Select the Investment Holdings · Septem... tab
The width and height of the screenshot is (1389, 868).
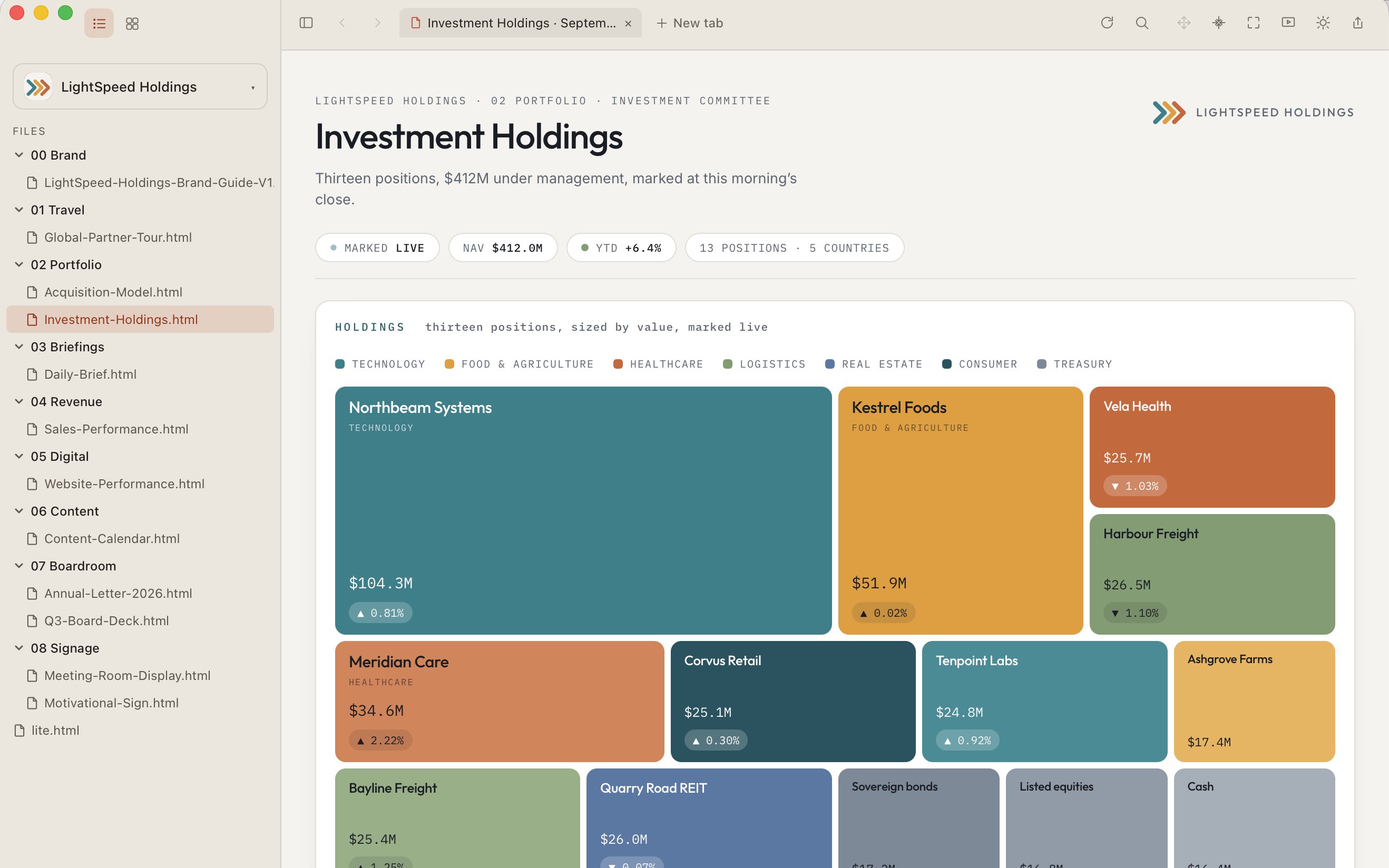click(520, 23)
